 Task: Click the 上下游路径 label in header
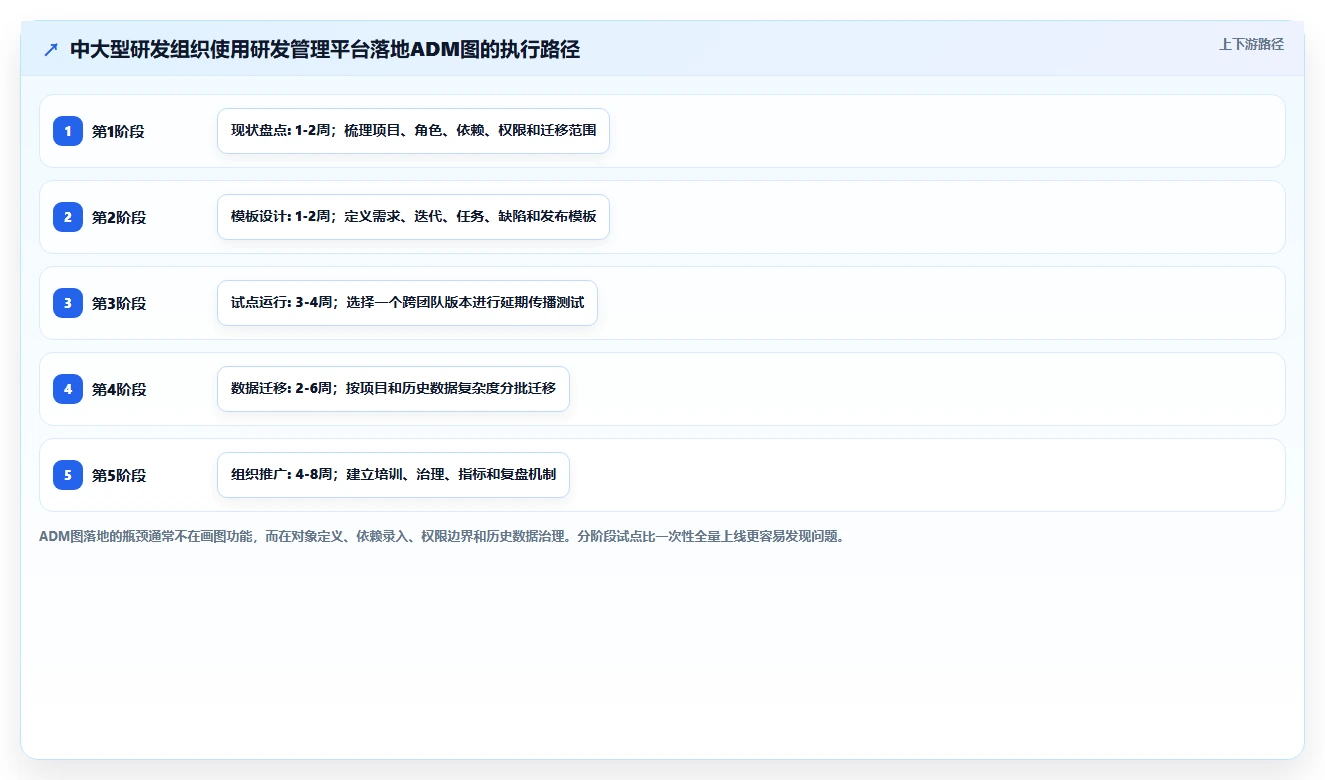tap(1251, 44)
